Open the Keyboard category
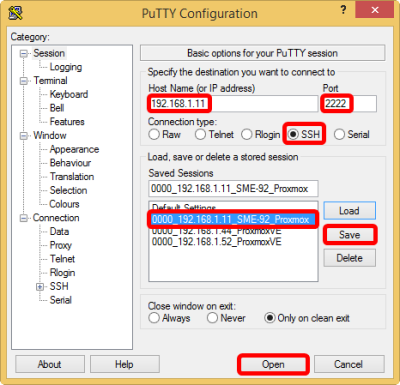Screen dimensions: 400x385 coord(69,94)
